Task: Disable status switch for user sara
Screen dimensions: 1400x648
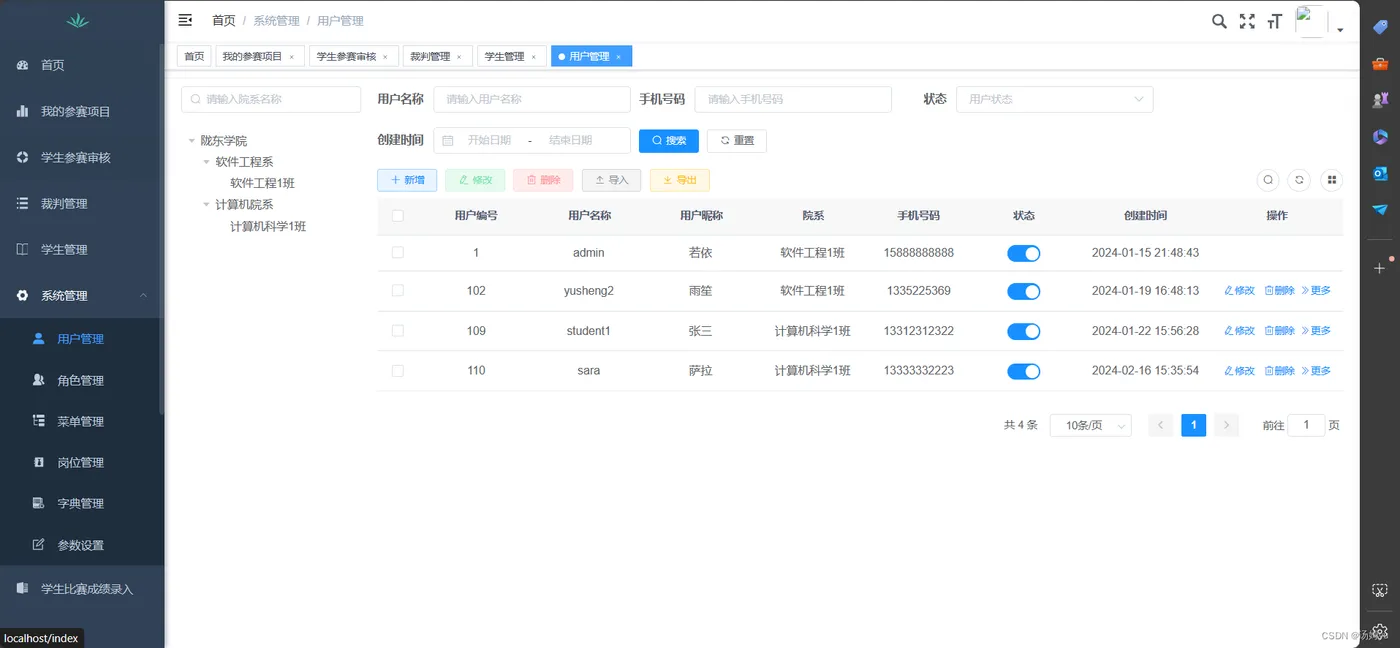Action: coord(1023,371)
